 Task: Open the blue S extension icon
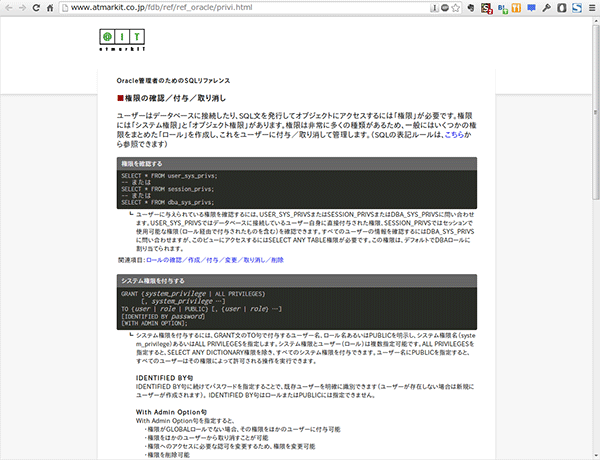click(577, 8)
